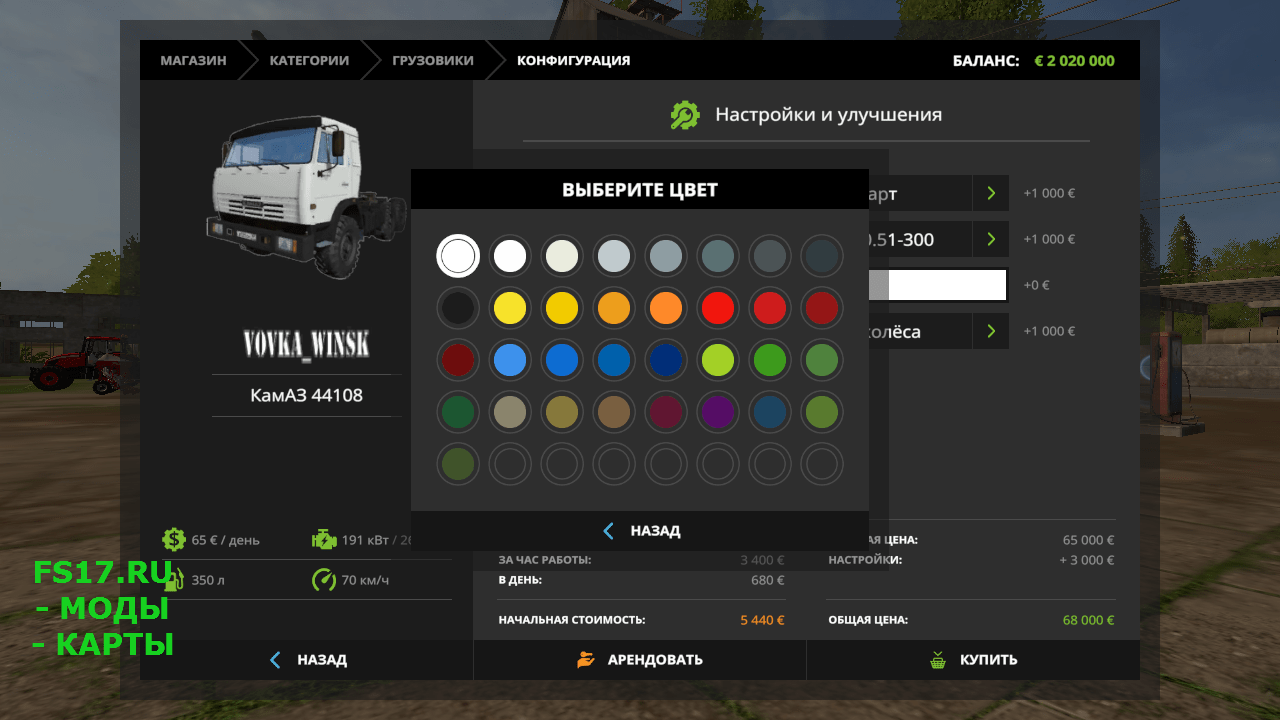Pick the currently selected ringed white swatch

point(458,256)
